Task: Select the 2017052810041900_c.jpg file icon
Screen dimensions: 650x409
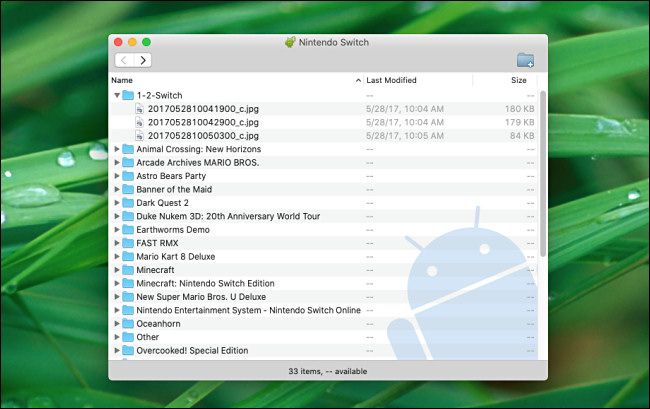Action: [140, 108]
